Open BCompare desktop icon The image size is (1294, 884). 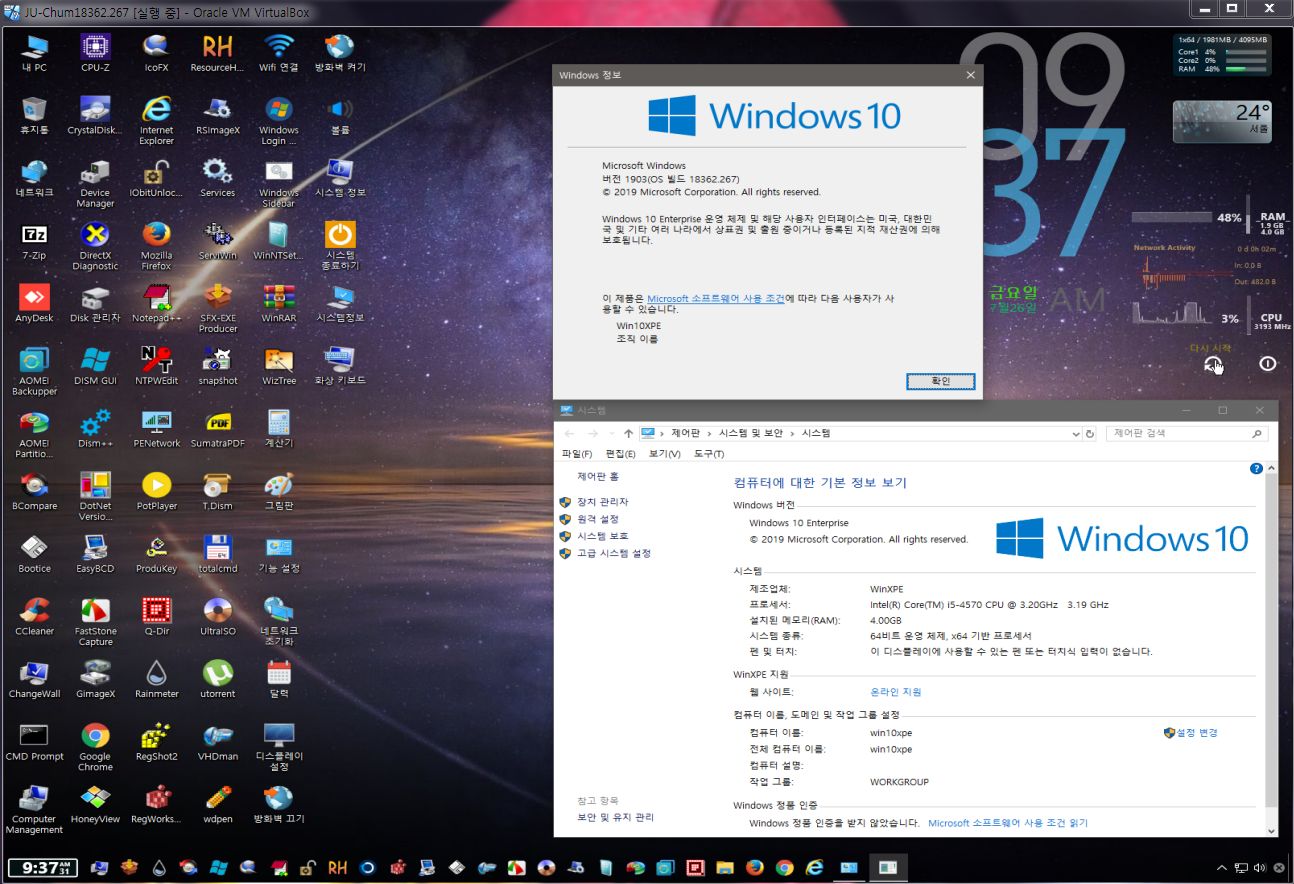pos(34,492)
